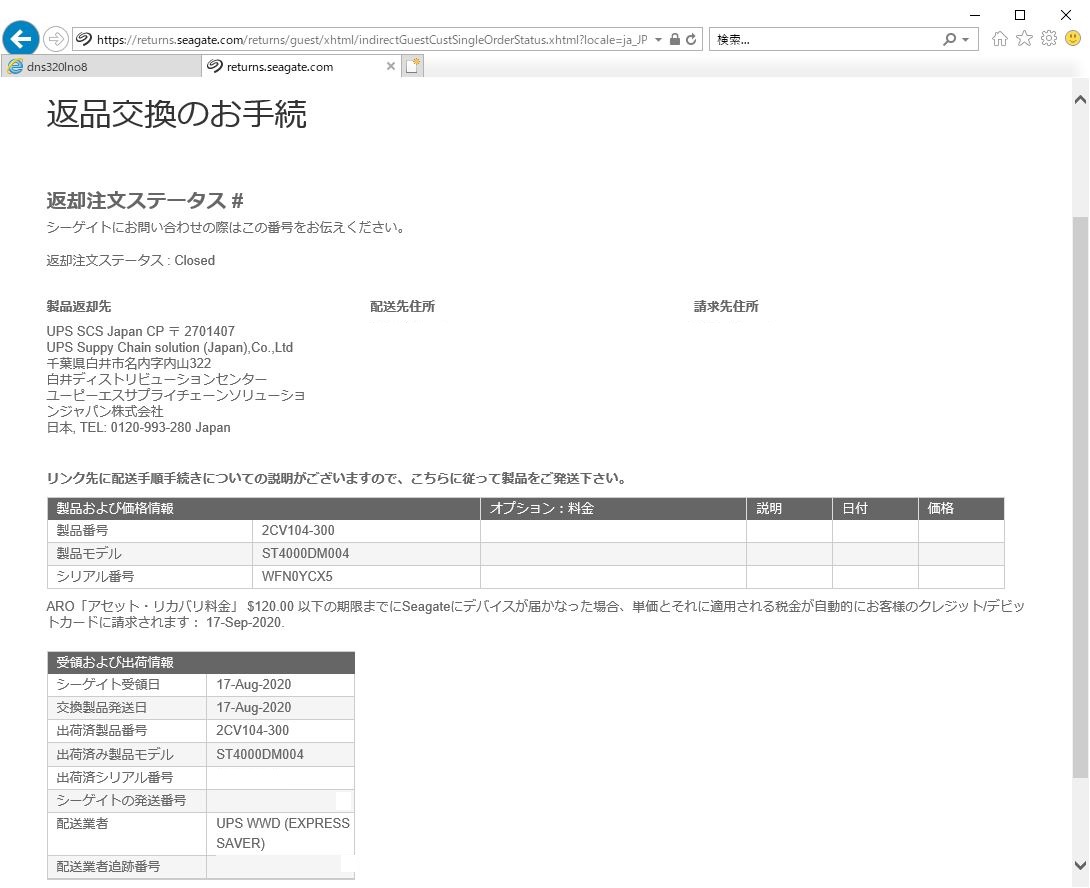Click scrollbar up arrow

(x=1080, y=99)
